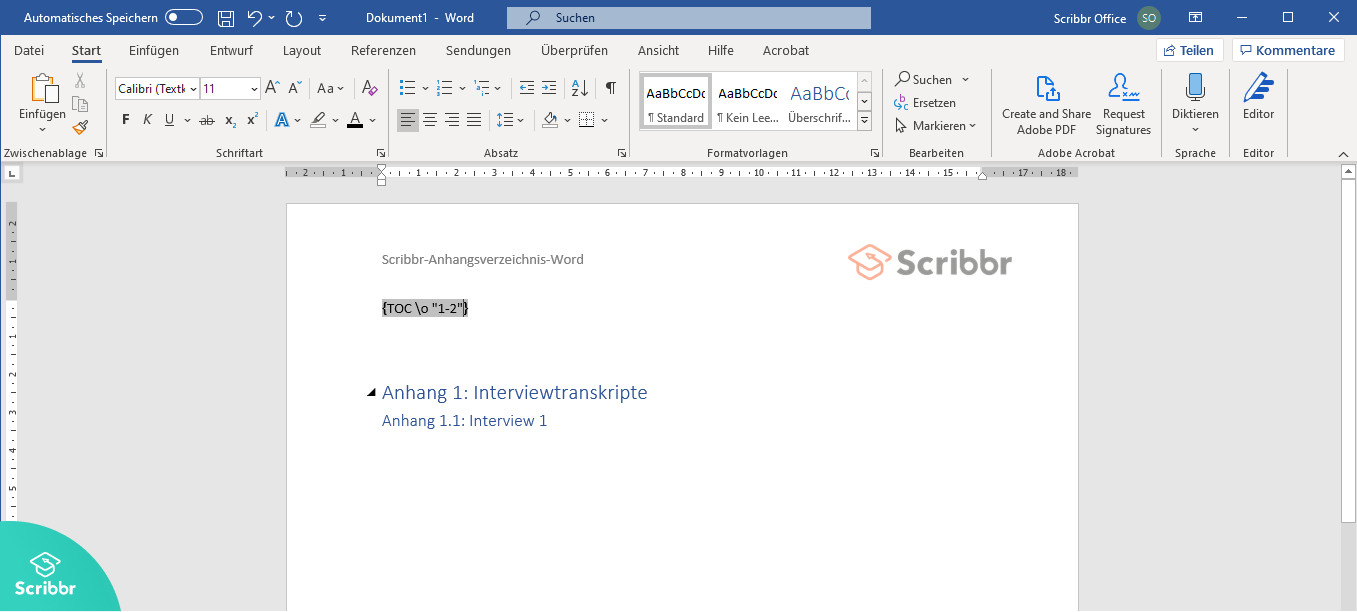Click the save disk icon in title bar

pos(226,18)
